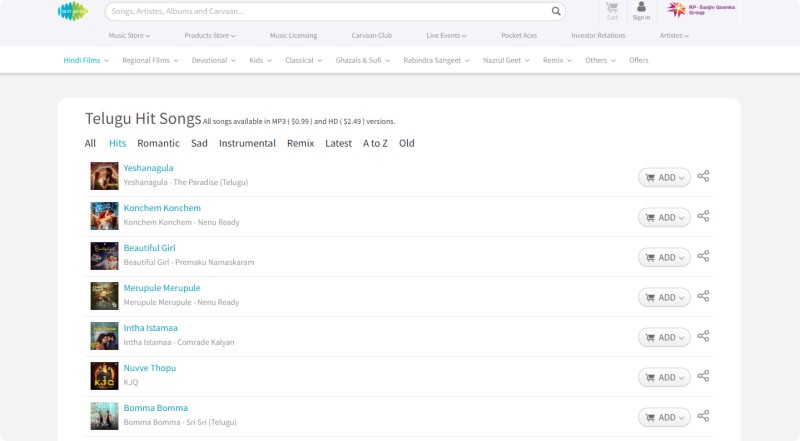Open Yeshanagula album thumbnail

pyautogui.click(x=104, y=176)
